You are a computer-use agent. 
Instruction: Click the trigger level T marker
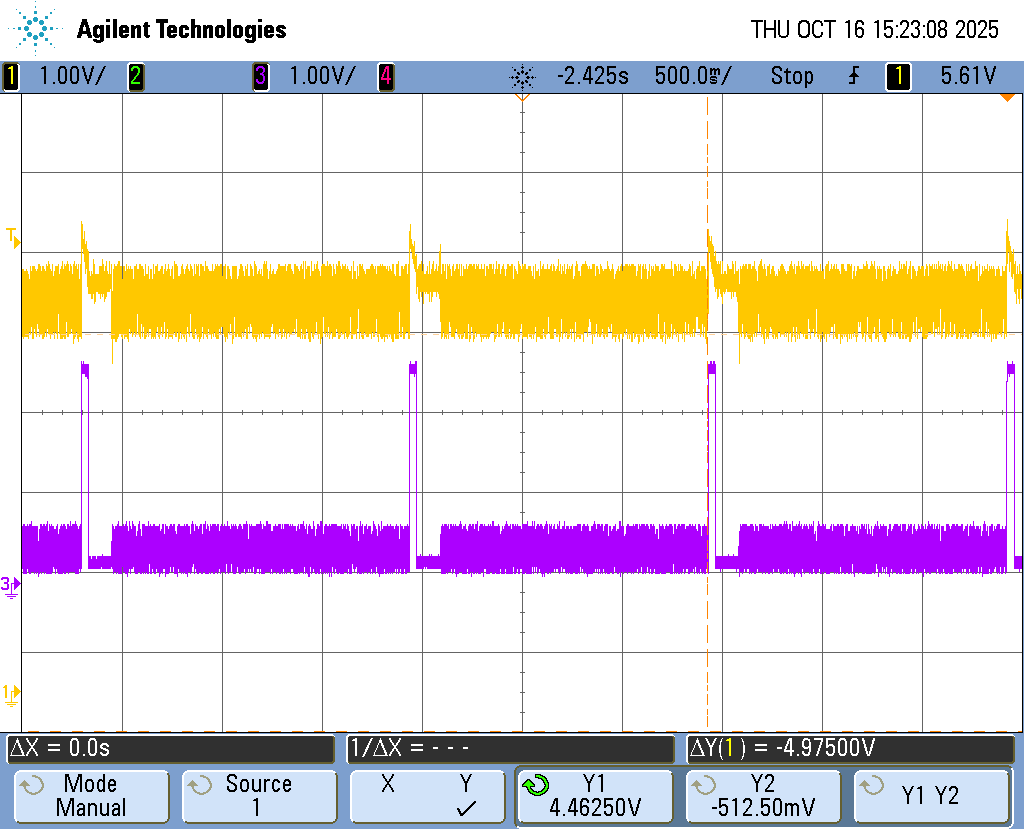[12, 238]
